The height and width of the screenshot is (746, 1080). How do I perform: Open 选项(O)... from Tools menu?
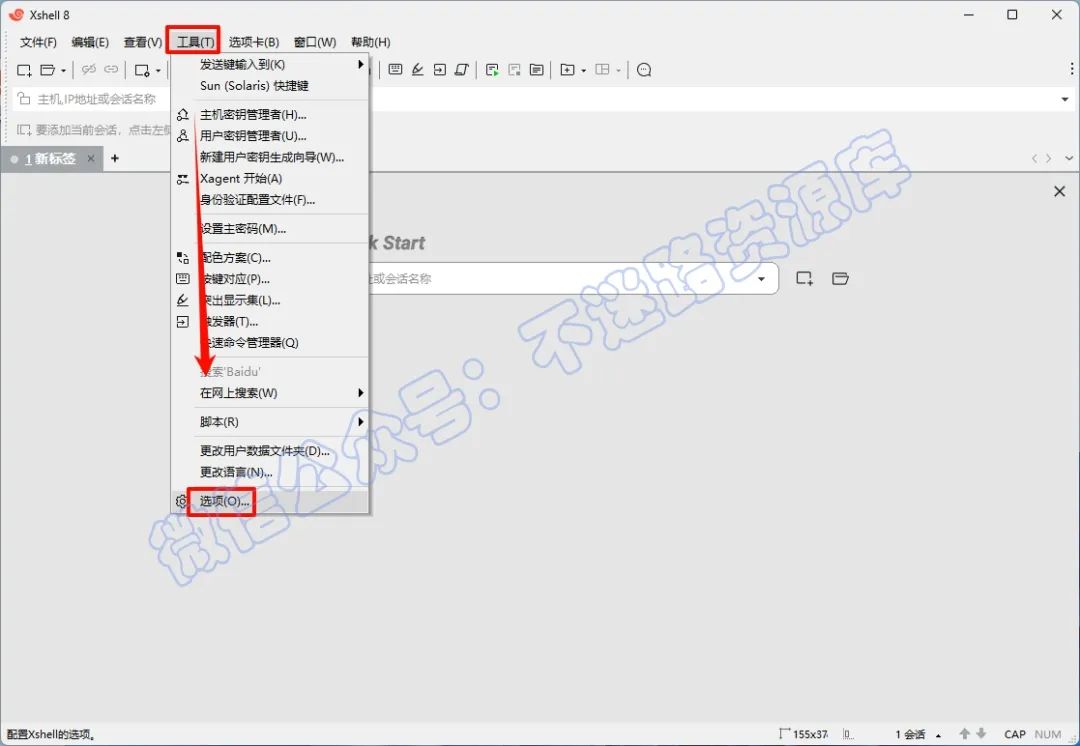pyautogui.click(x=270, y=501)
